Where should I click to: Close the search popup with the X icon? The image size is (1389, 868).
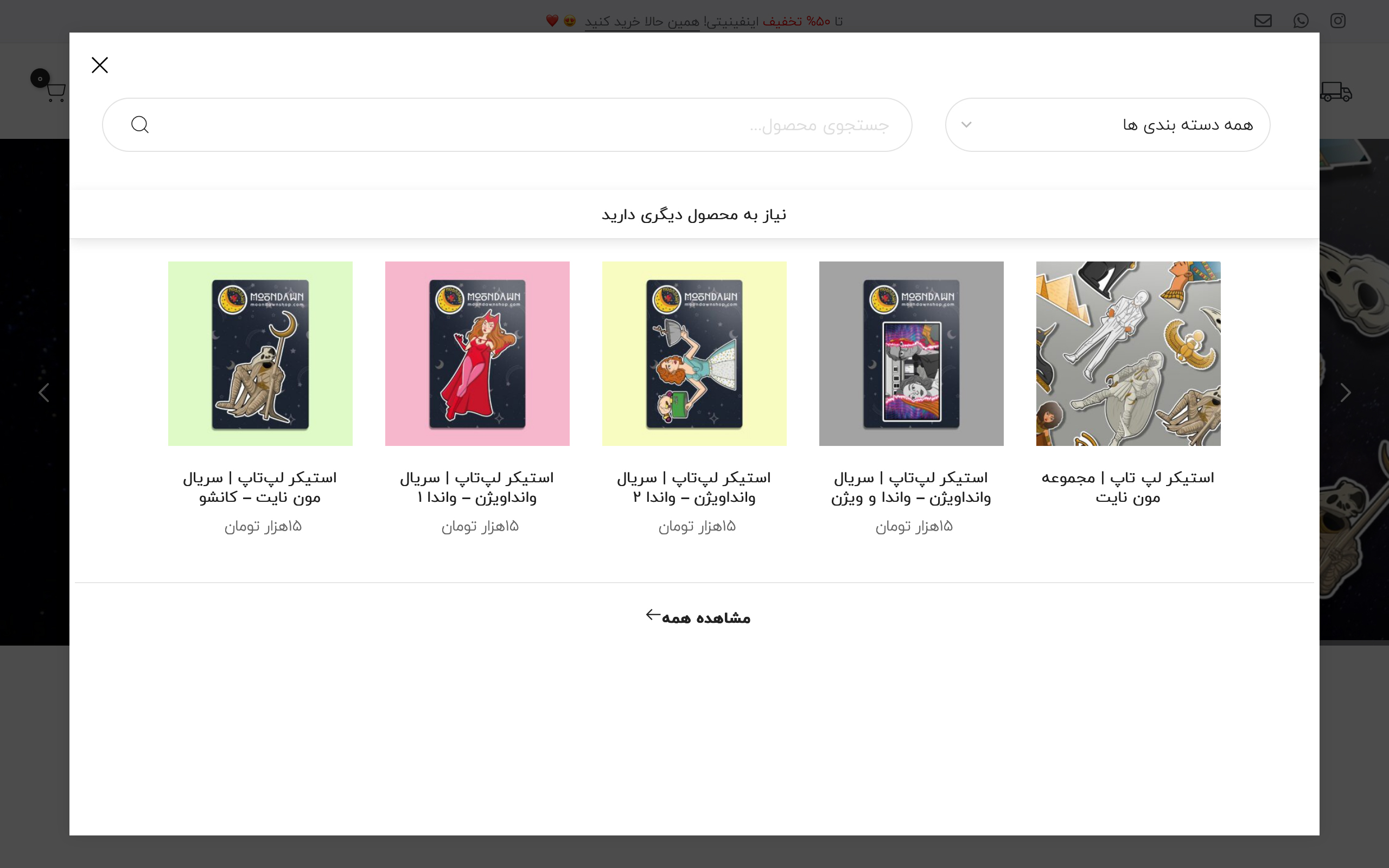100,65
